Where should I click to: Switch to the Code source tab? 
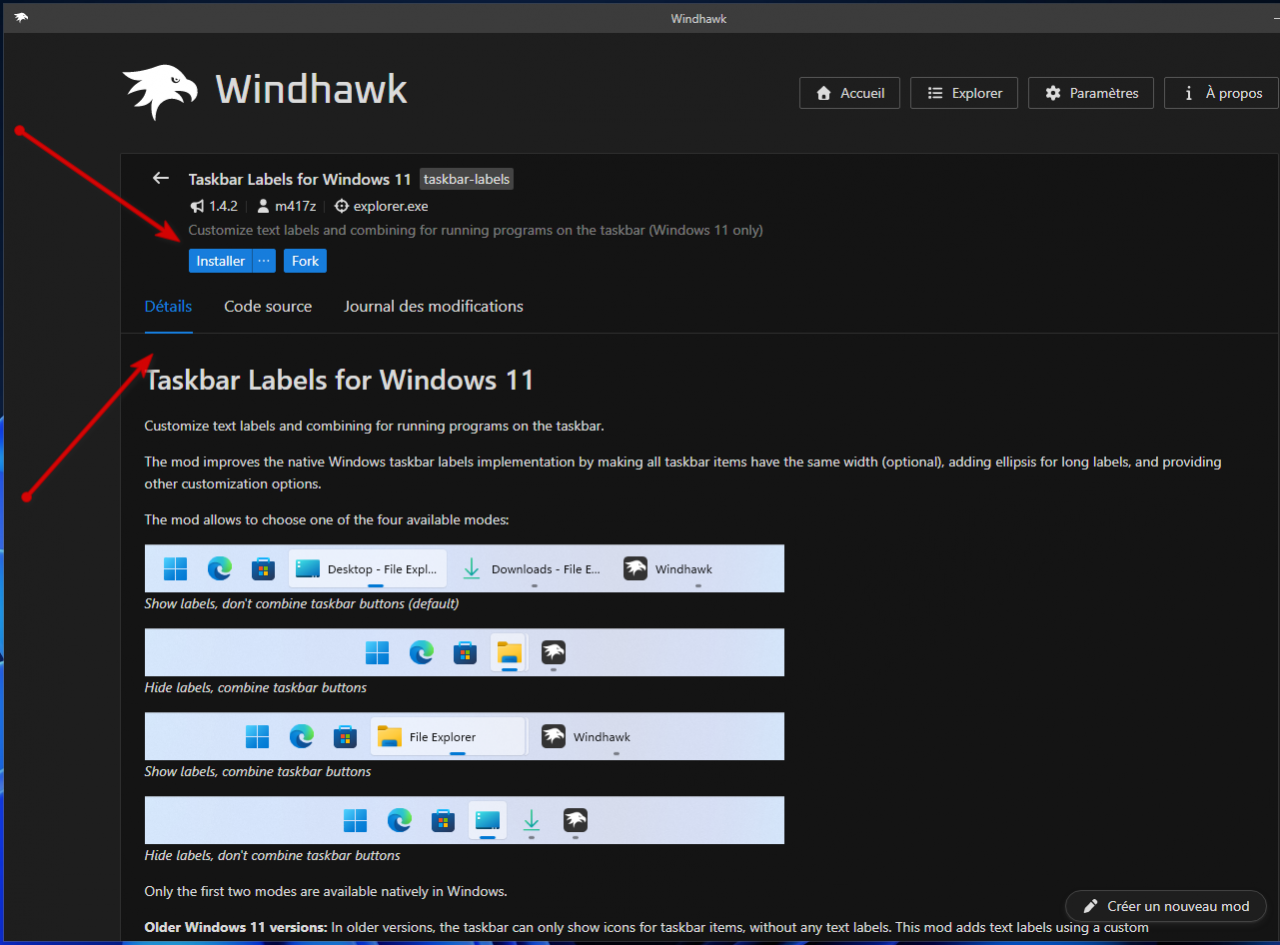click(268, 306)
